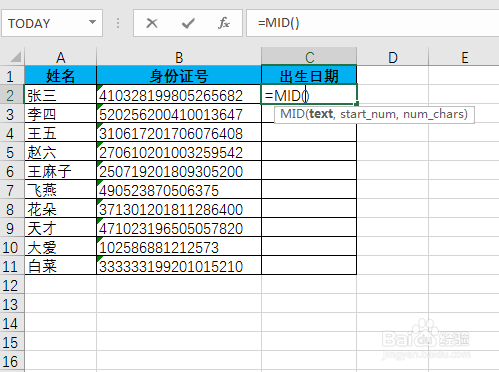Click the formula bar options dots handle
The image size is (499, 372).
coord(118,23)
